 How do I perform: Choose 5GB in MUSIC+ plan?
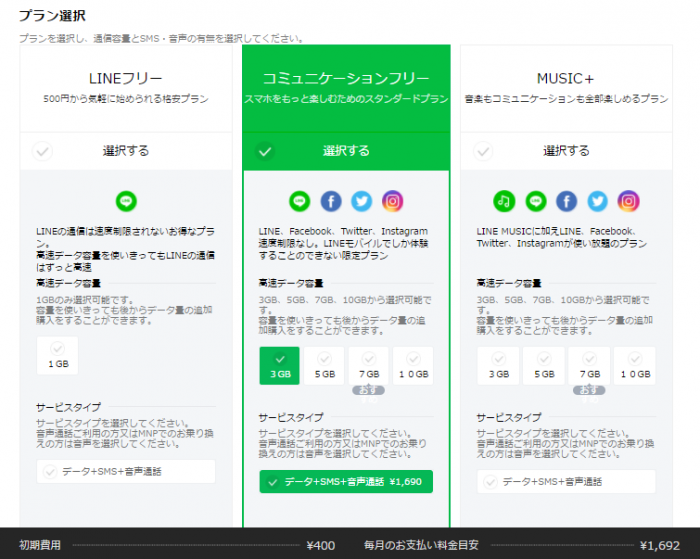[544, 366]
